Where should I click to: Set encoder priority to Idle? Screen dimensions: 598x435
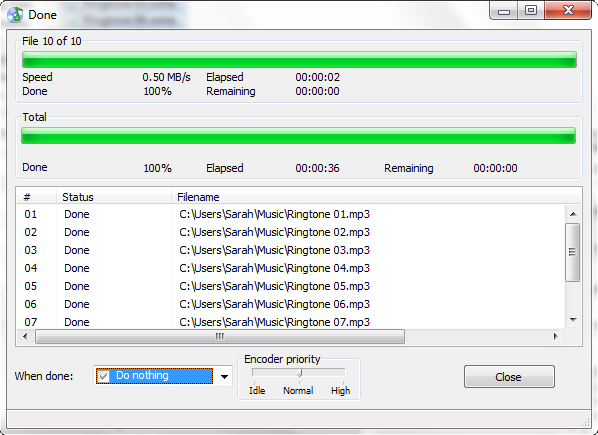[257, 390]
